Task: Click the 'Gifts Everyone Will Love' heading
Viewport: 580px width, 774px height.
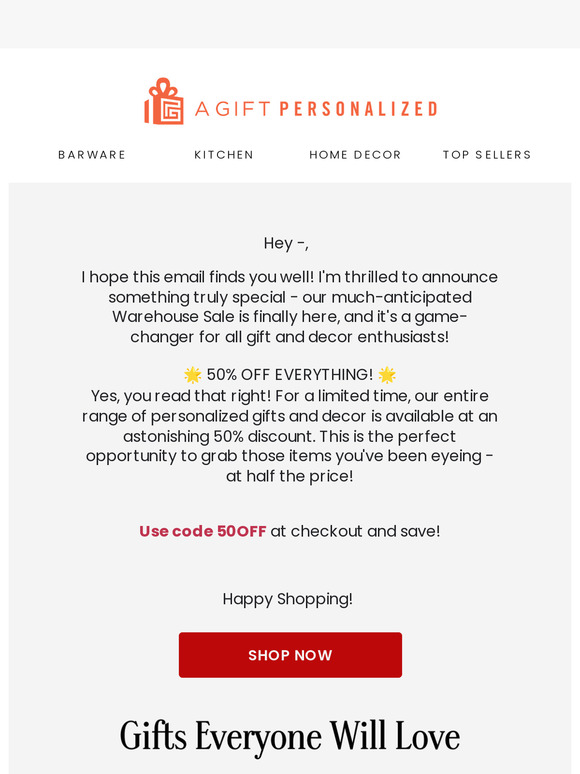Action: pos(290,736)
